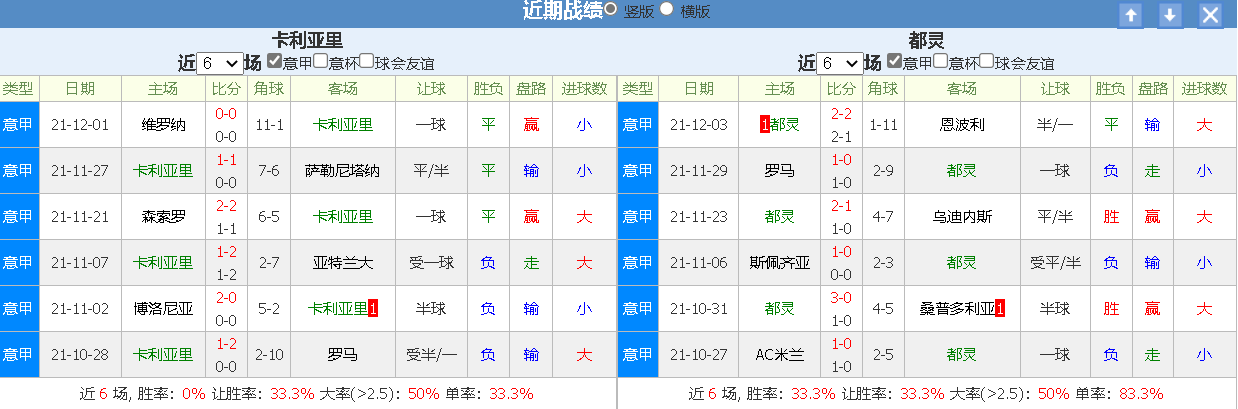Image resolution: width=1238 pixels, height=409 pixels.
Task: Close the 近期战绩 panel with X
Action: point(1211,15)
